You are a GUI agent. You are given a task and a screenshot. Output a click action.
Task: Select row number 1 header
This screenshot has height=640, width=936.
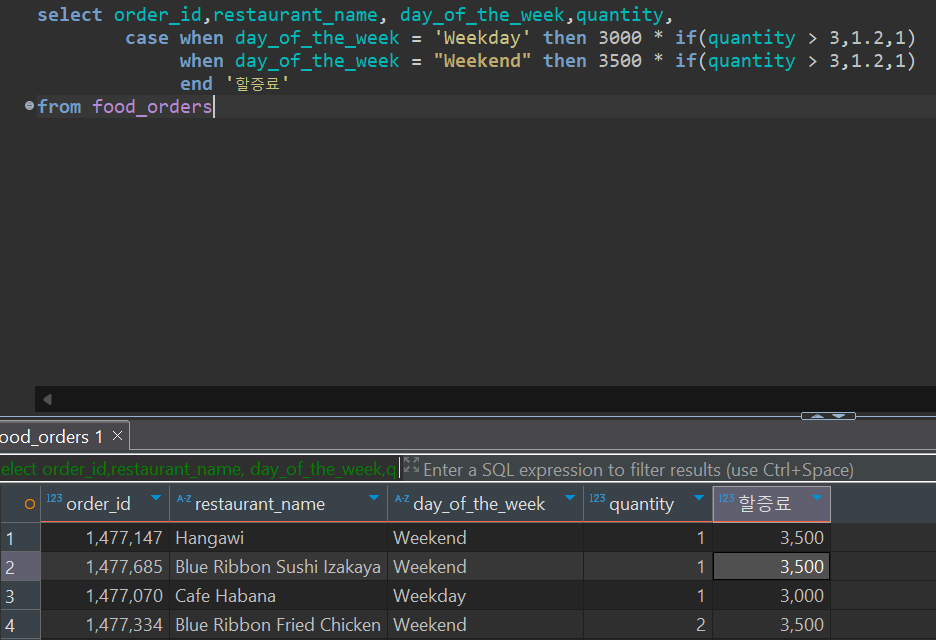pos(20,538)
